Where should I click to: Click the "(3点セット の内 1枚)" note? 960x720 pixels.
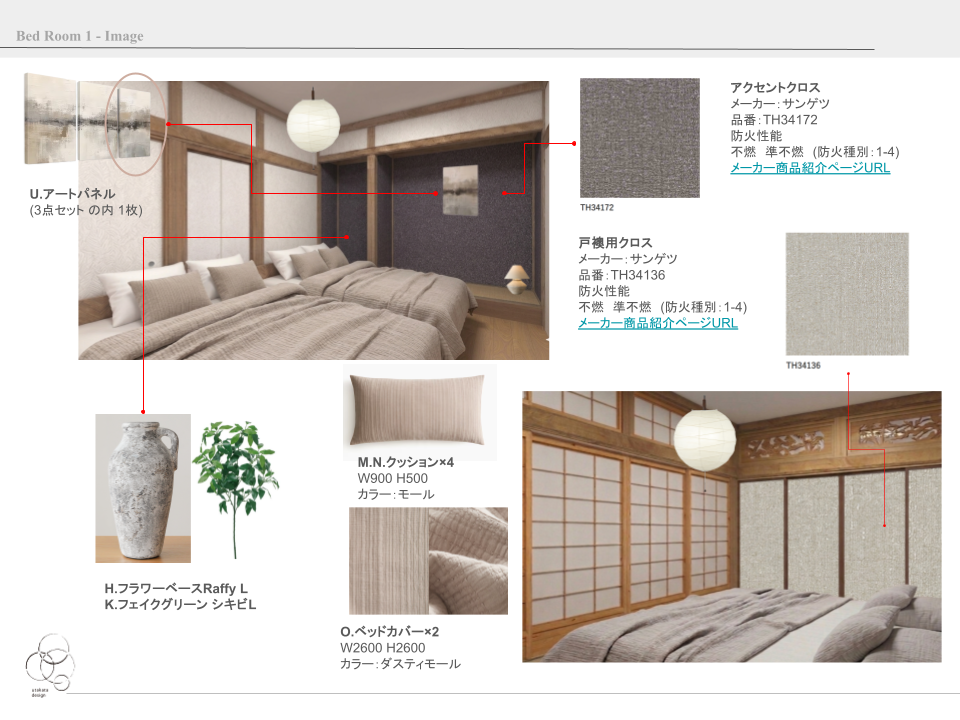tap(86, 211)
